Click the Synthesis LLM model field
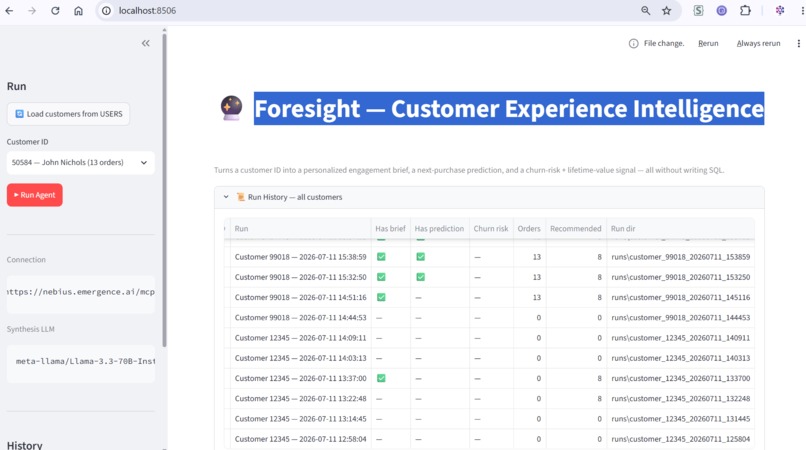This screenshot has width=806, height=450. tap(81, 362)
